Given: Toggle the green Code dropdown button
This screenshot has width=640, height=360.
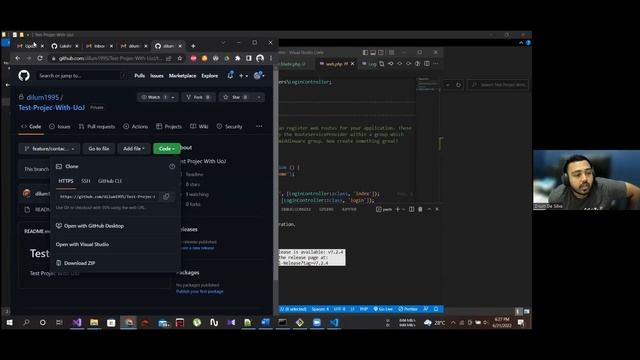Looking at the screenshot, I should pyautogui.click(x=167, y=149).
